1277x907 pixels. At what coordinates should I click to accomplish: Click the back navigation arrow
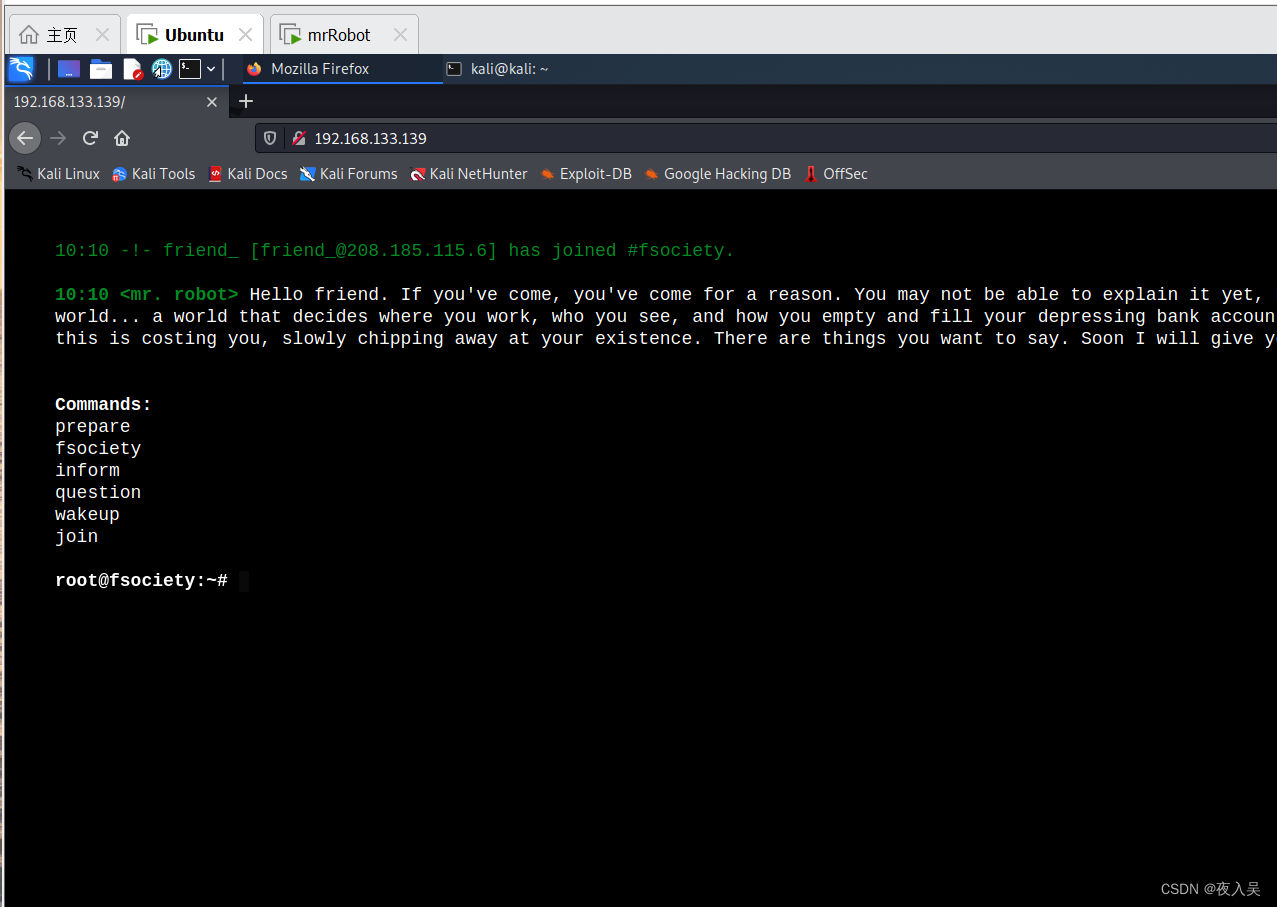pyautogui.click(x=24, y=137)
